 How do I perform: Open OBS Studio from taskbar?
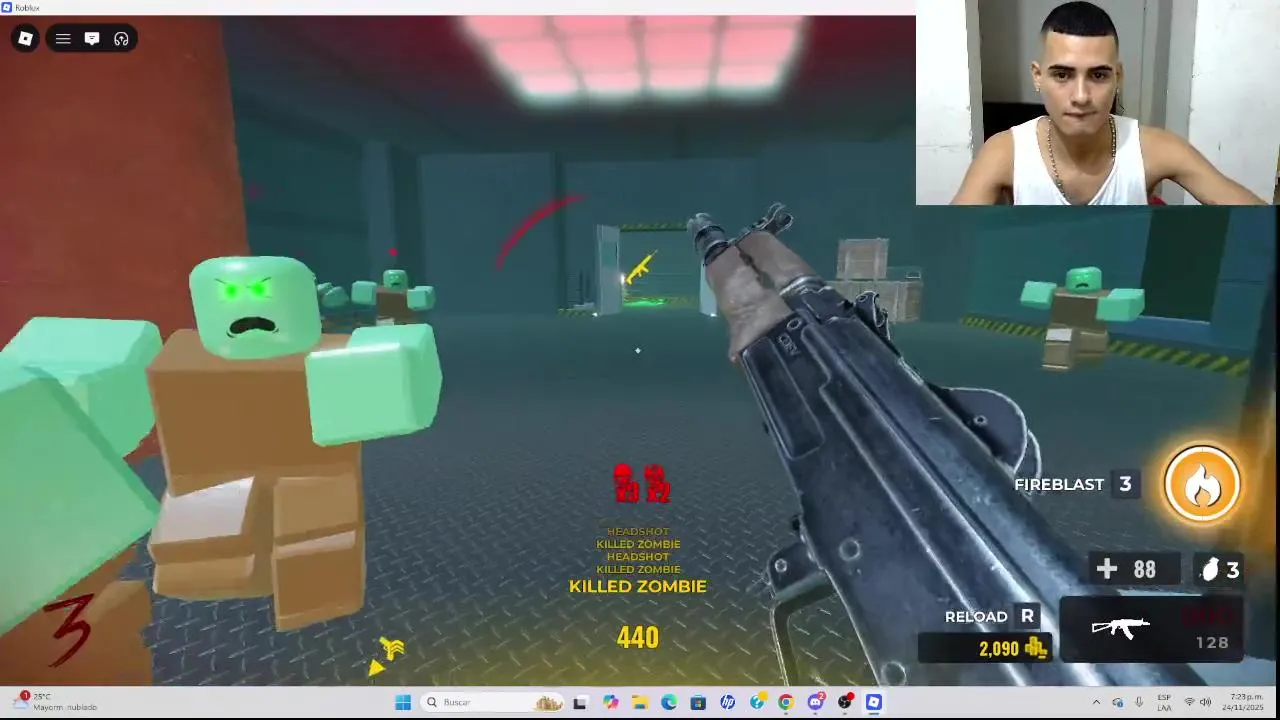coord(845,702)
